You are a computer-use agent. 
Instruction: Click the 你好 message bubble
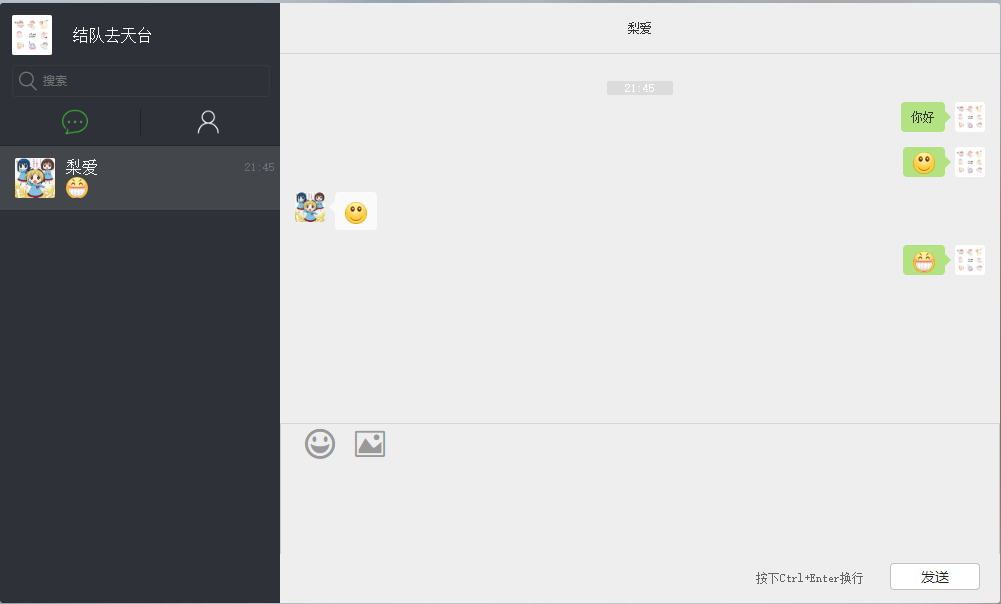(x=923, y=117)
